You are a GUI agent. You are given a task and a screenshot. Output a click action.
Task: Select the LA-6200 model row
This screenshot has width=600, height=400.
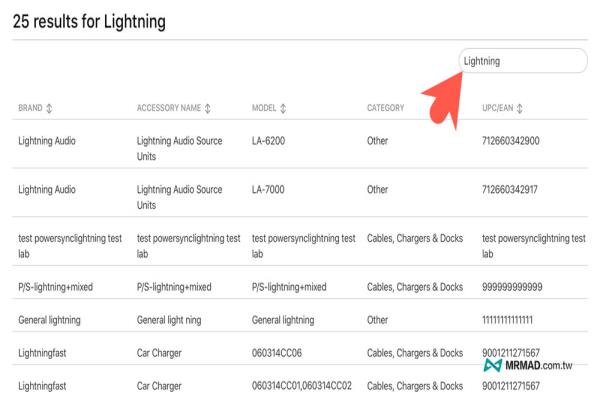pyautogui.click(x=300, y=144)
